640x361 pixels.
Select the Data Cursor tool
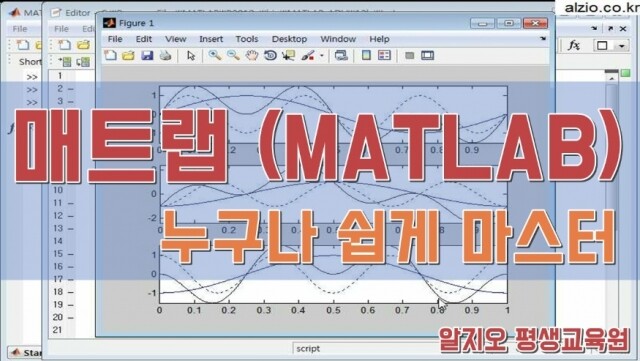[289, 55]
